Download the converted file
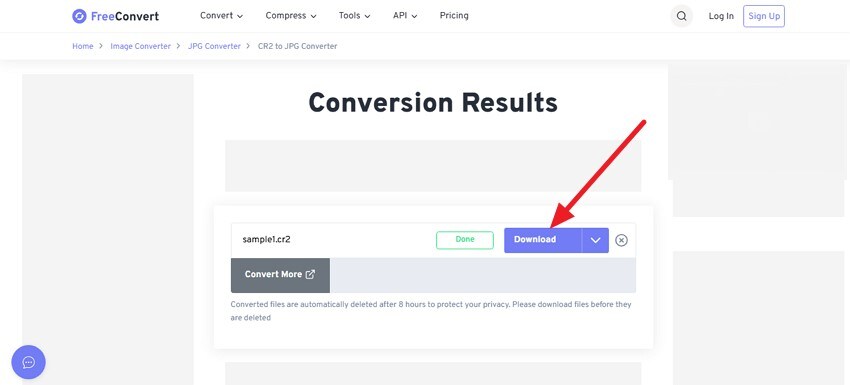This screenshot has height=385, width=850. coord(543,240)
